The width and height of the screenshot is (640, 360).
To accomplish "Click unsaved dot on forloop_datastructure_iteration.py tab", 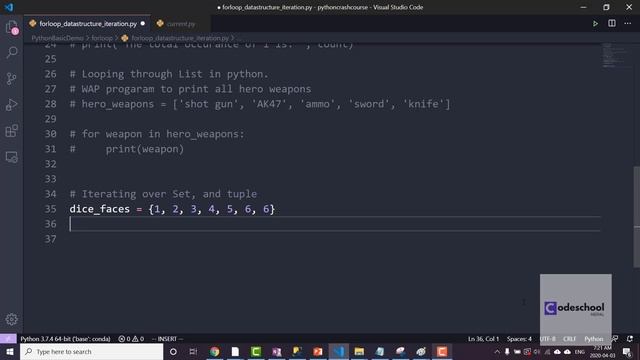I will click(142, 24).
